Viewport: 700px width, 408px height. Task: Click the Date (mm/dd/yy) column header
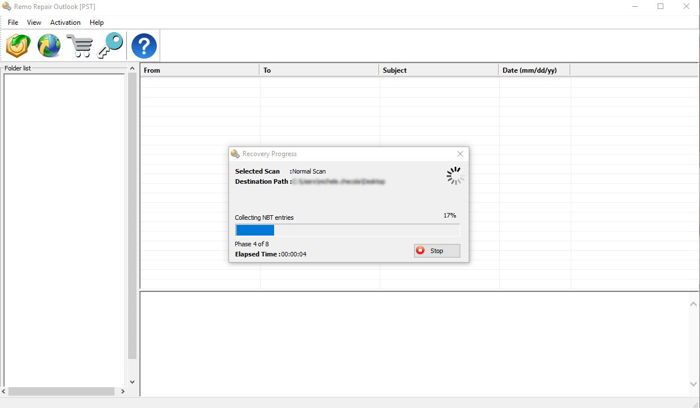[x=534, y=70]
